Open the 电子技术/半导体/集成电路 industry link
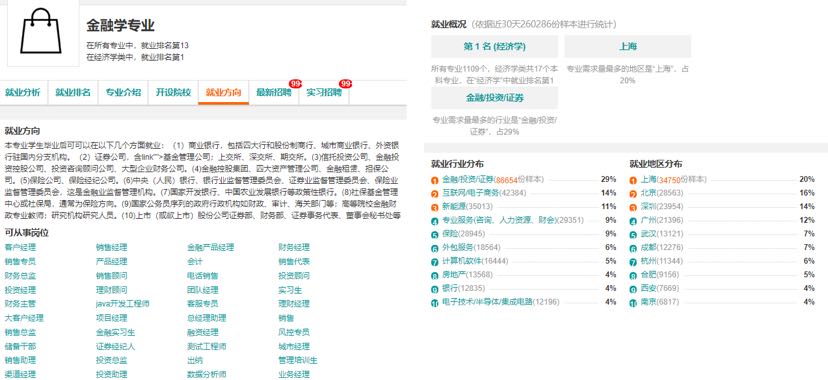Screen dimensions: 828x380 487,302
